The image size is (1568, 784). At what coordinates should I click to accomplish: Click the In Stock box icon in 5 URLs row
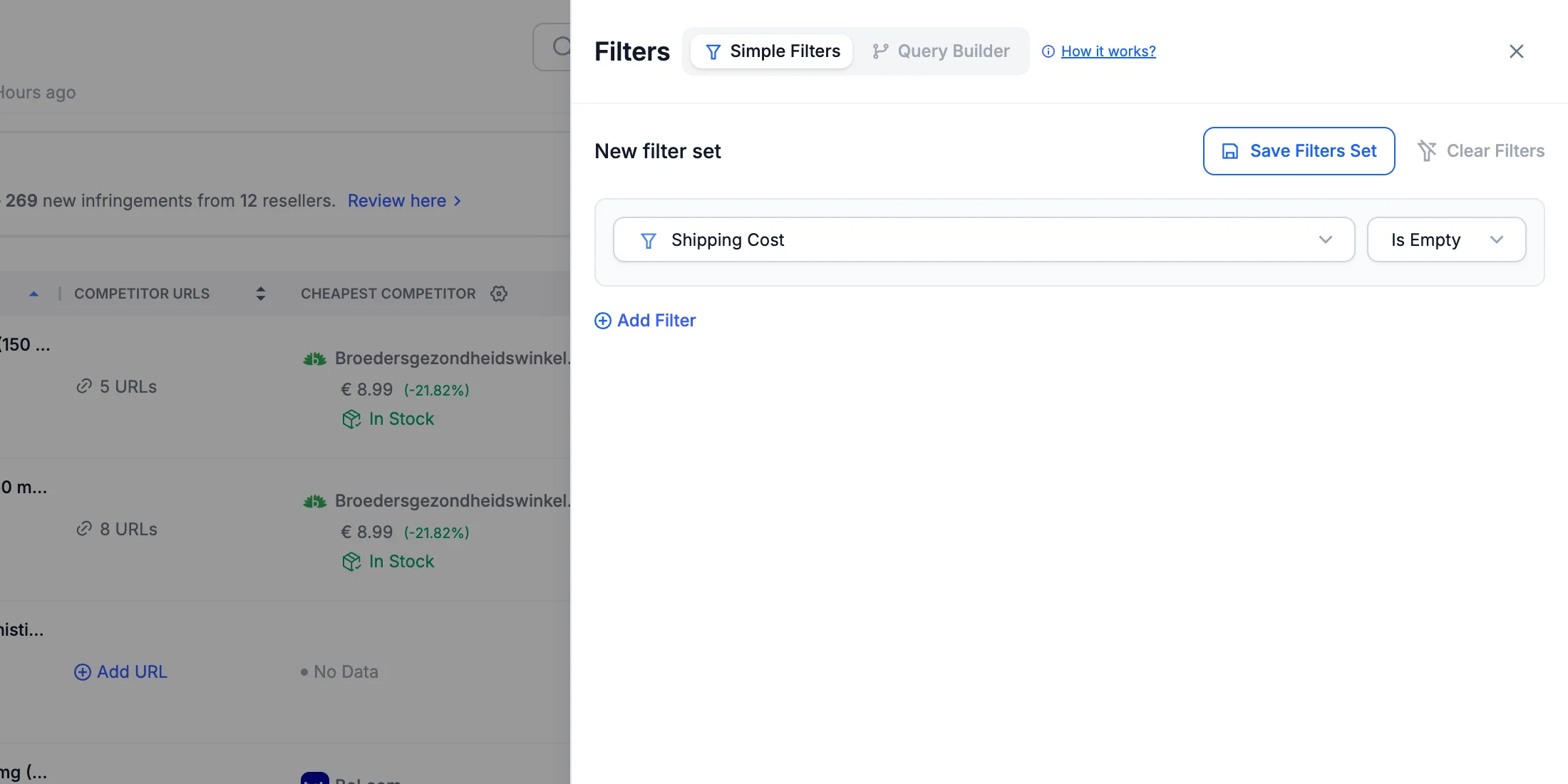351,419
